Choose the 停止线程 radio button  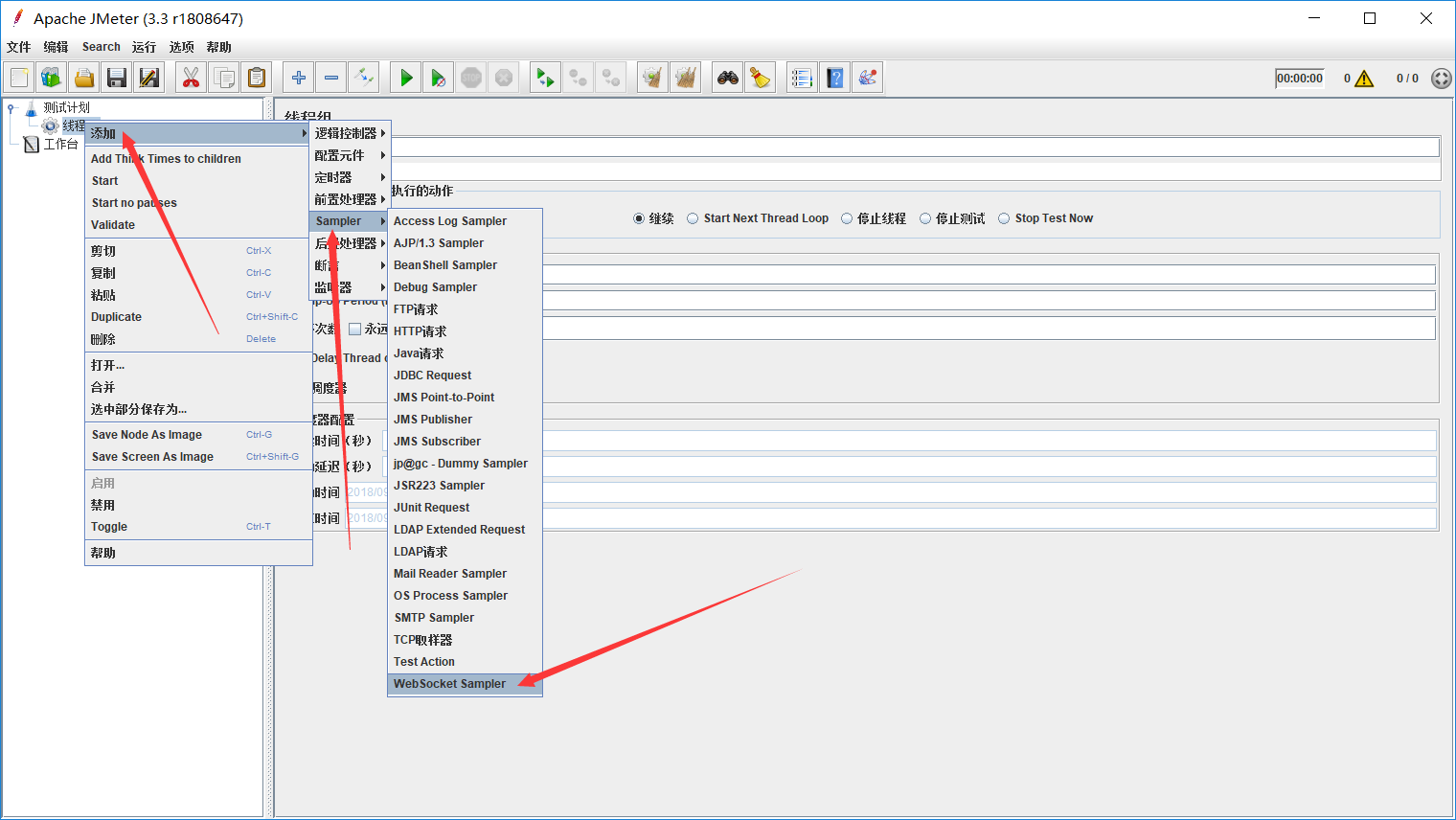(847, 218)
